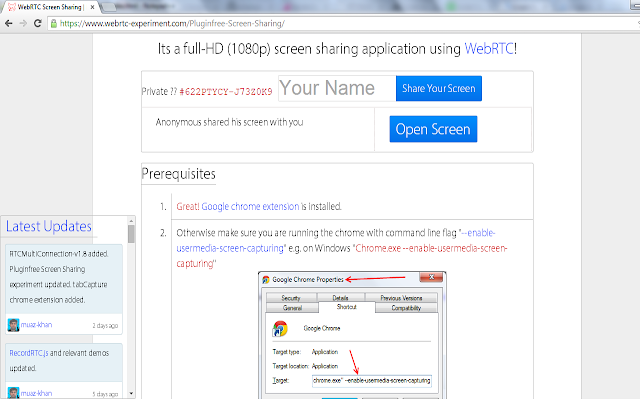Click muaz-khan avatar on 5 days ago update

point(13,393)
